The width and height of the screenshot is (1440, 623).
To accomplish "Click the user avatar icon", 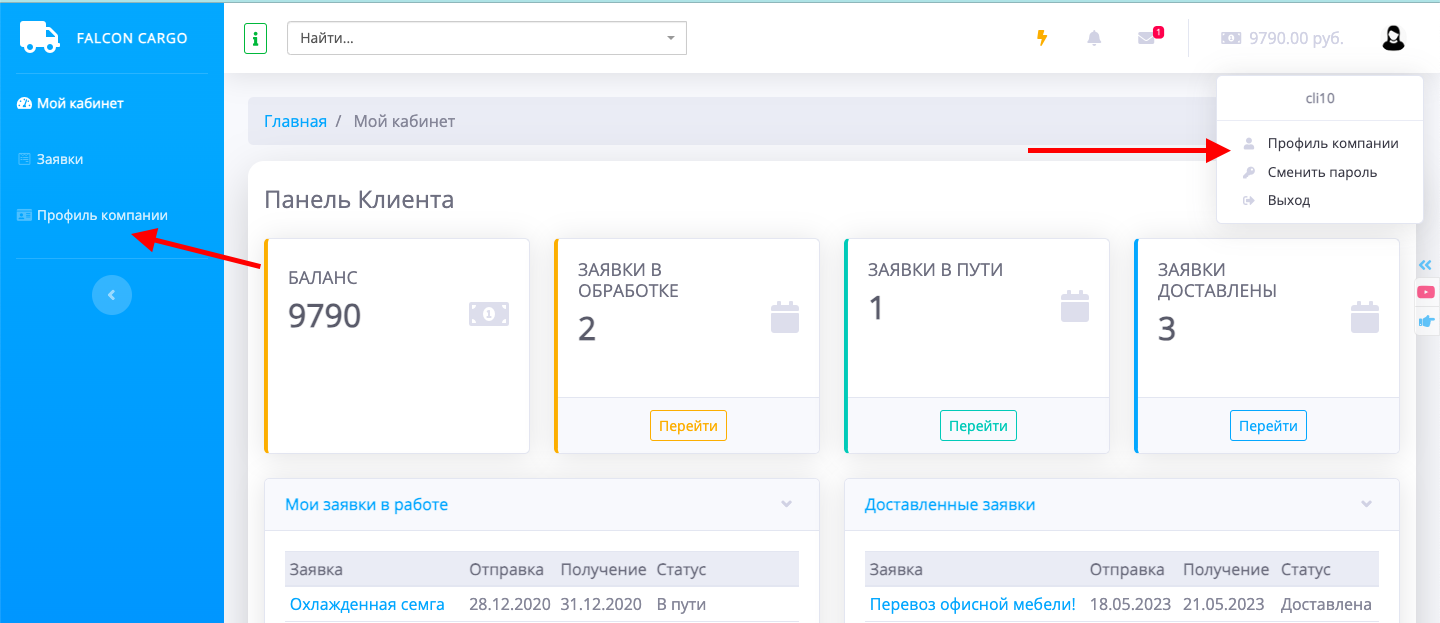I will click(1393, 38).
